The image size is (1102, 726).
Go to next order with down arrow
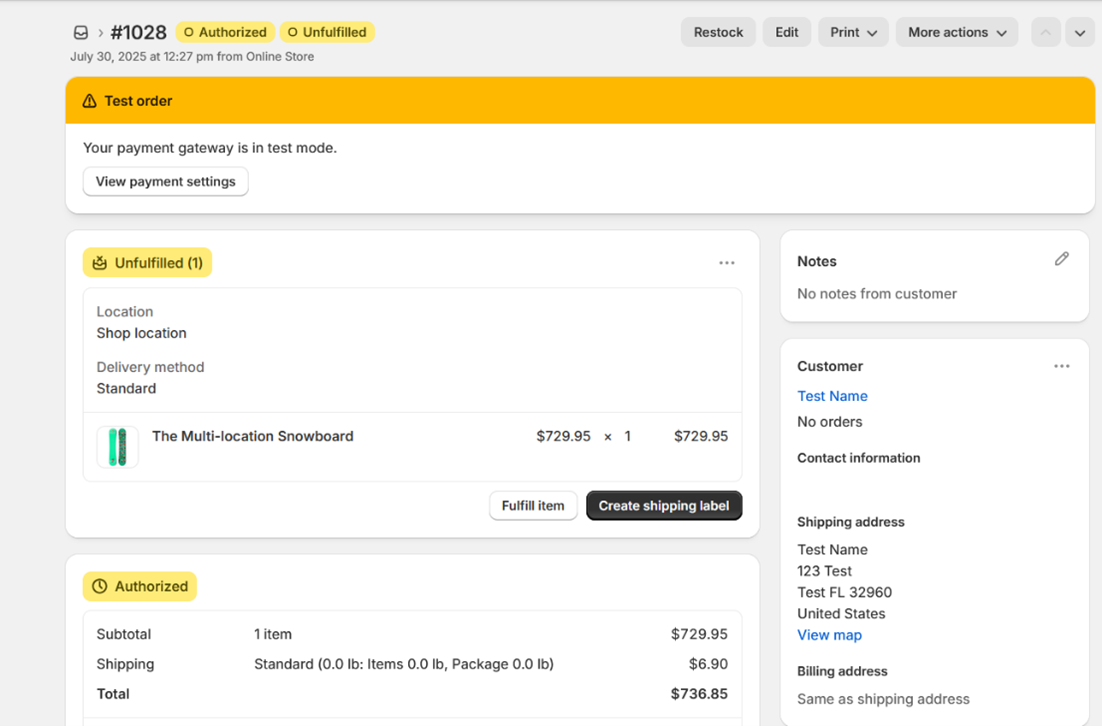(1079, 33)
